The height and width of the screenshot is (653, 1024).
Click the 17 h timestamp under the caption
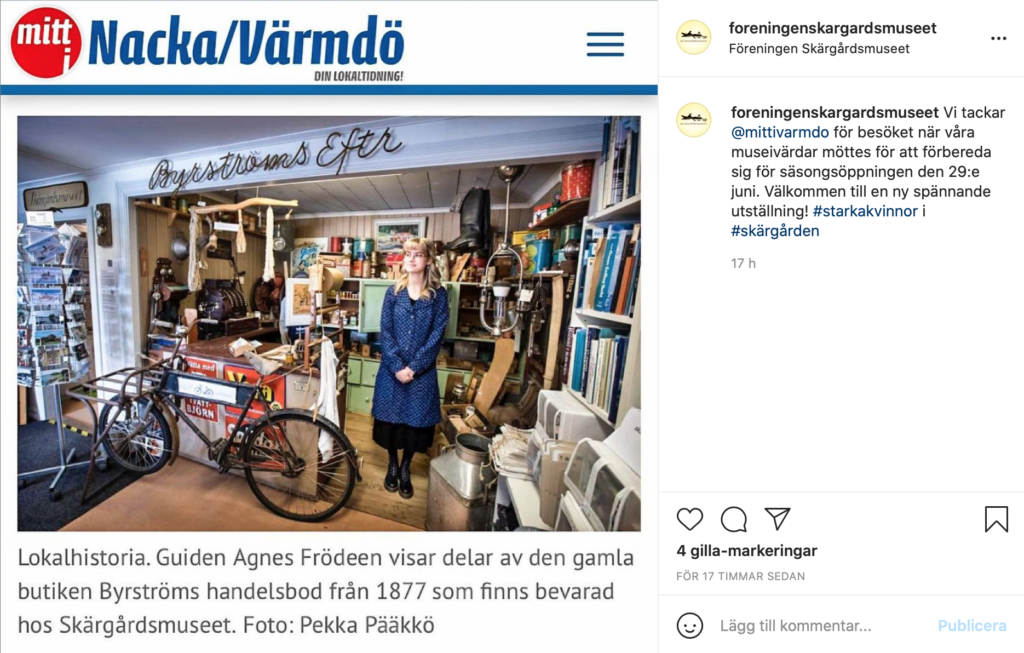743,263
